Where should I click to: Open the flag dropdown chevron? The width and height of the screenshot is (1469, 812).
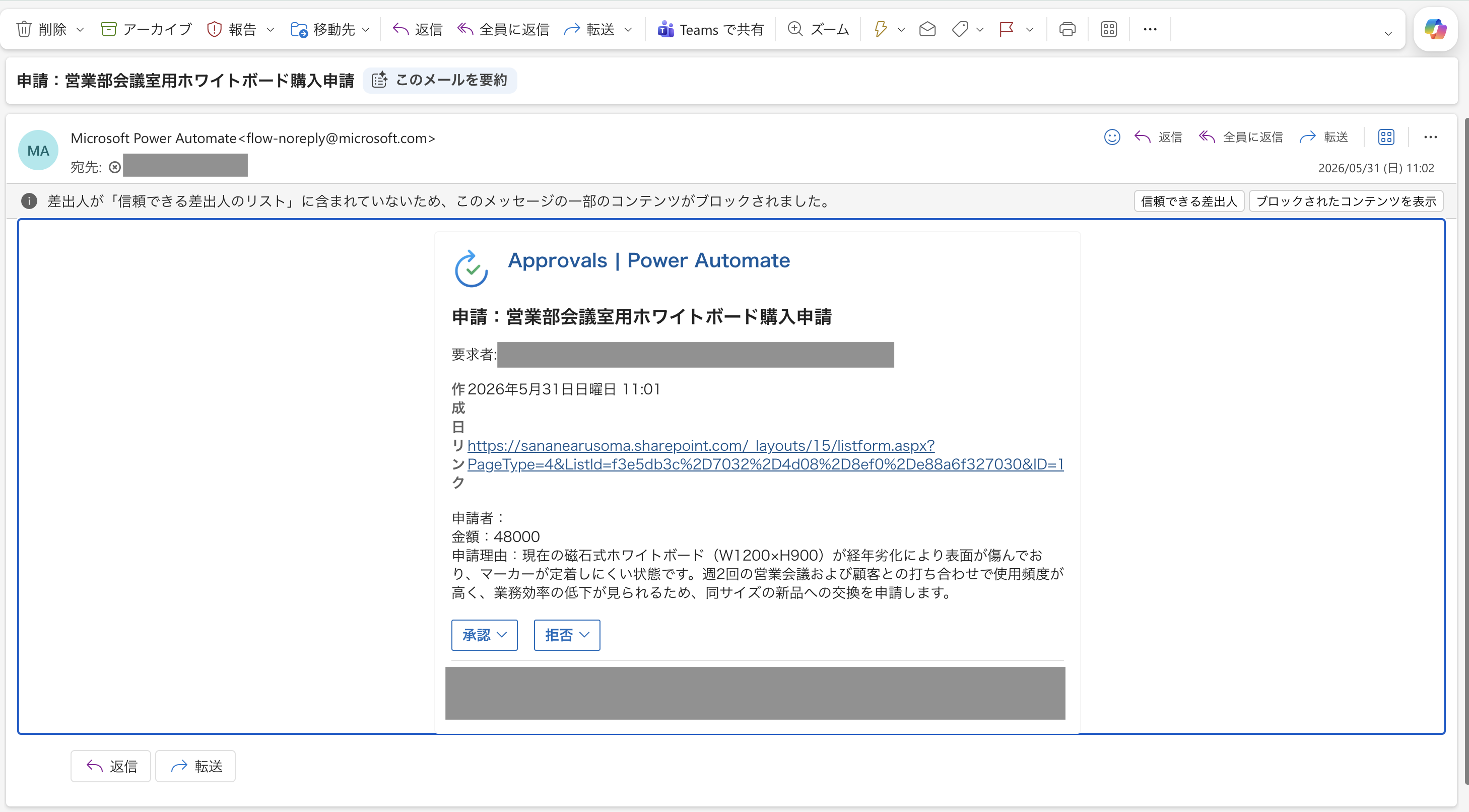(x=1030, y=29)
